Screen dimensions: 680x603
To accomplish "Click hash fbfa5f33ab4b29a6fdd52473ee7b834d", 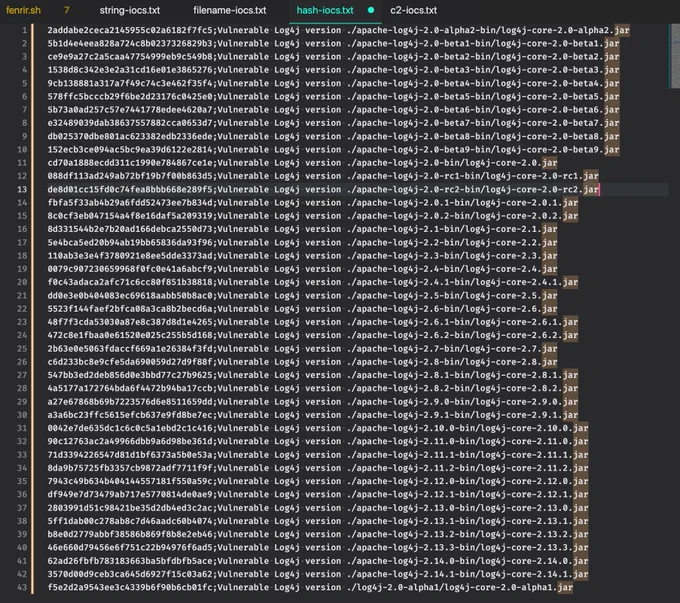I will (131, 203).
